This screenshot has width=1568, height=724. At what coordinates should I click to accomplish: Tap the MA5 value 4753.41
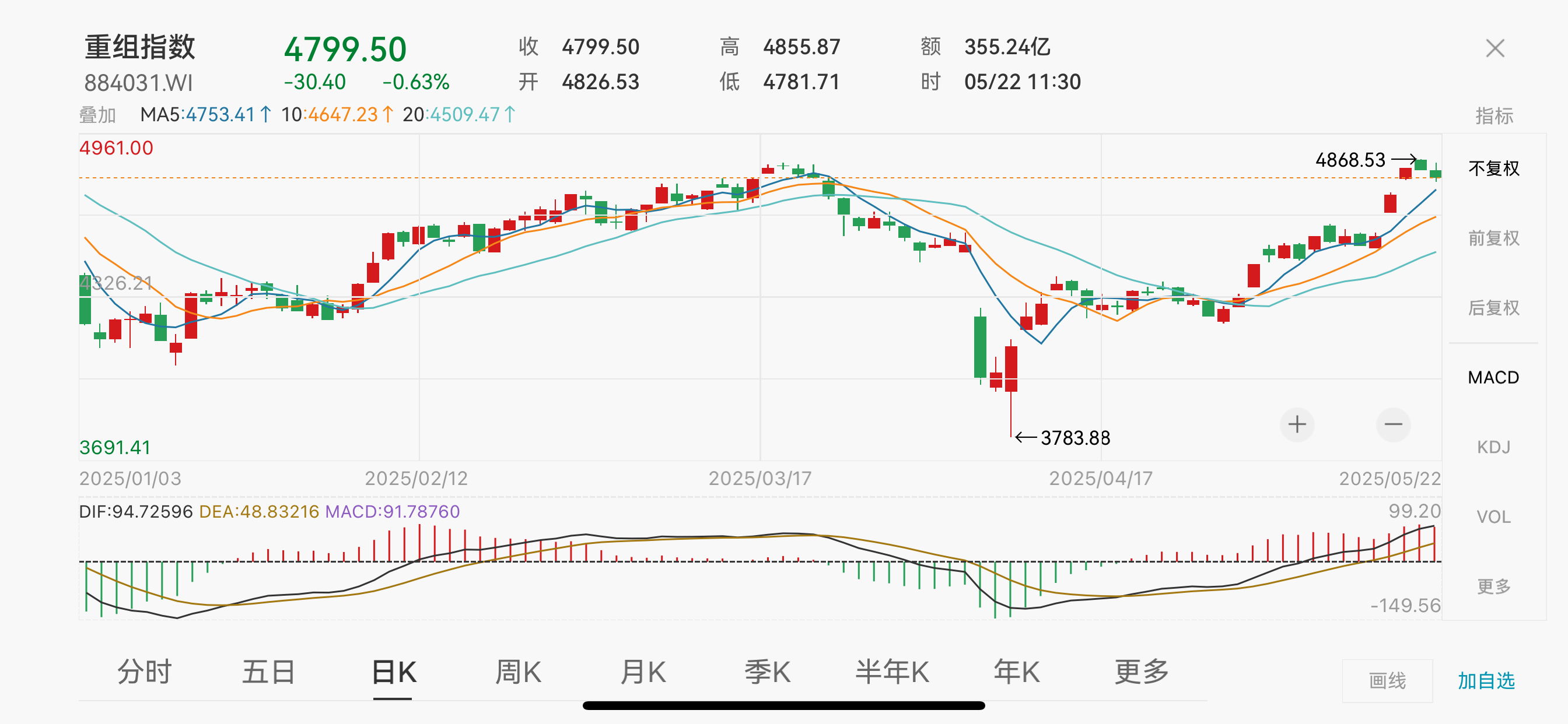point(220,114)
